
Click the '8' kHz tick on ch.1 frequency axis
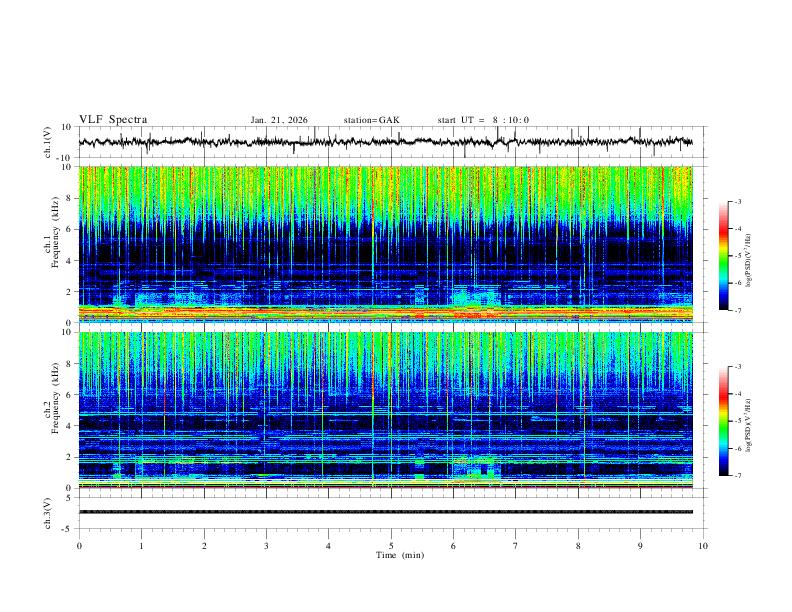69,198
